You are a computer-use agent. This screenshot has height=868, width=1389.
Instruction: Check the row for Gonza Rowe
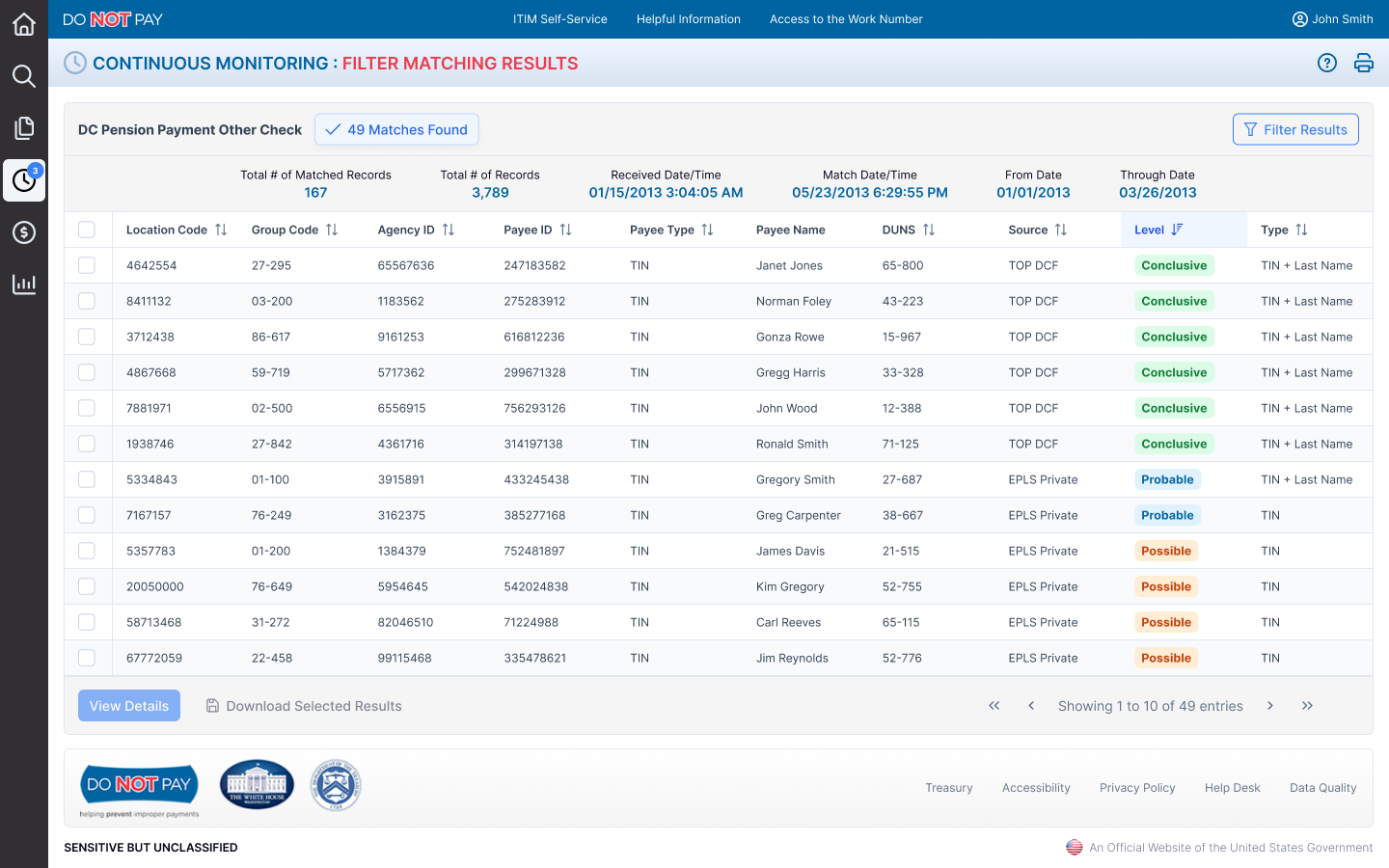tap(87, 337)
